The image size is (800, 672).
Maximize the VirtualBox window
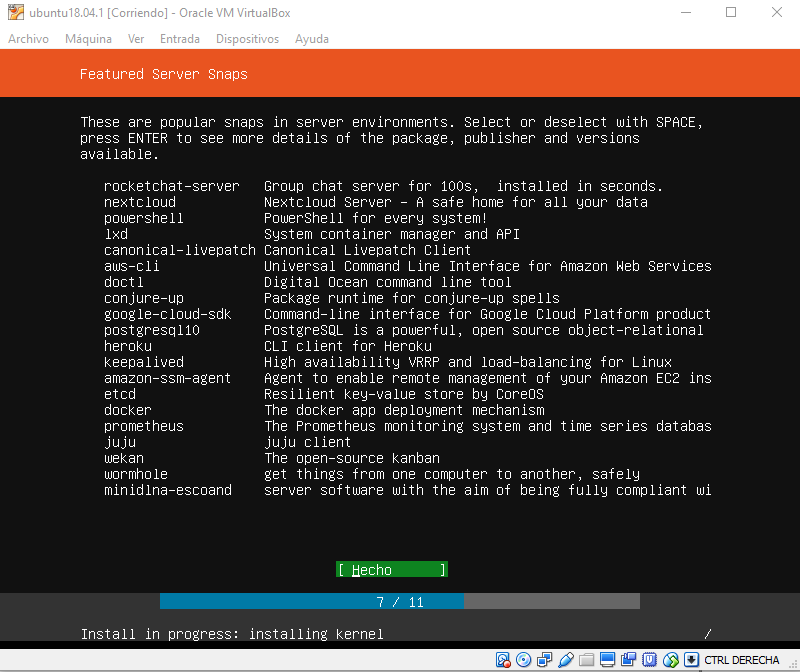click(x=731, y=12)
